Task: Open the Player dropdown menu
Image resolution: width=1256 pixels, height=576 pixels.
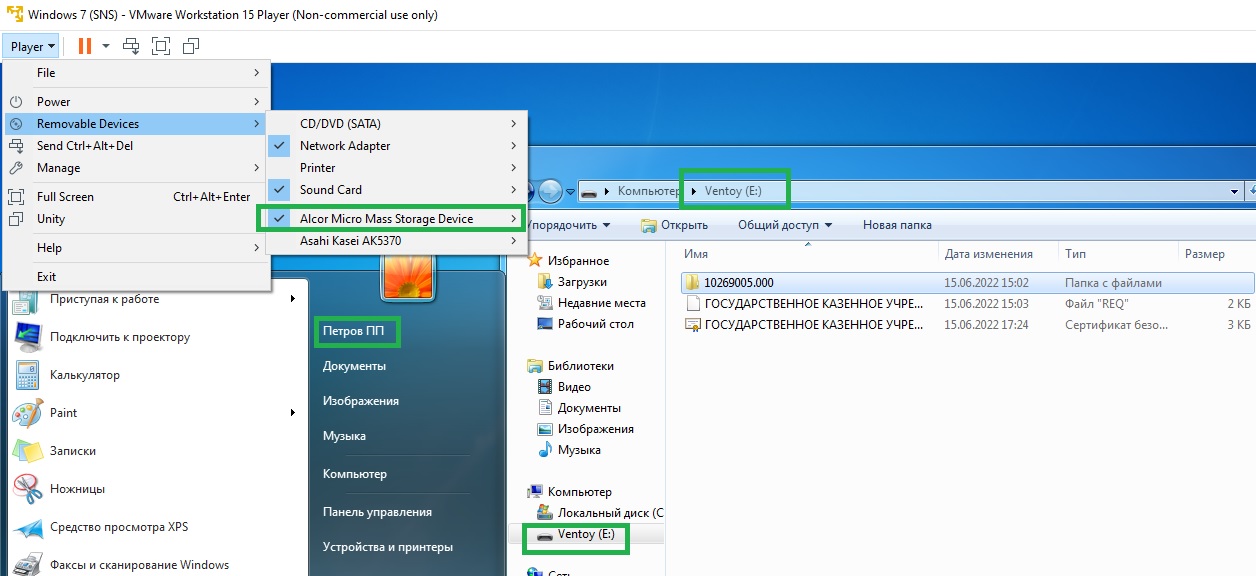Action: tap(32, 46)
